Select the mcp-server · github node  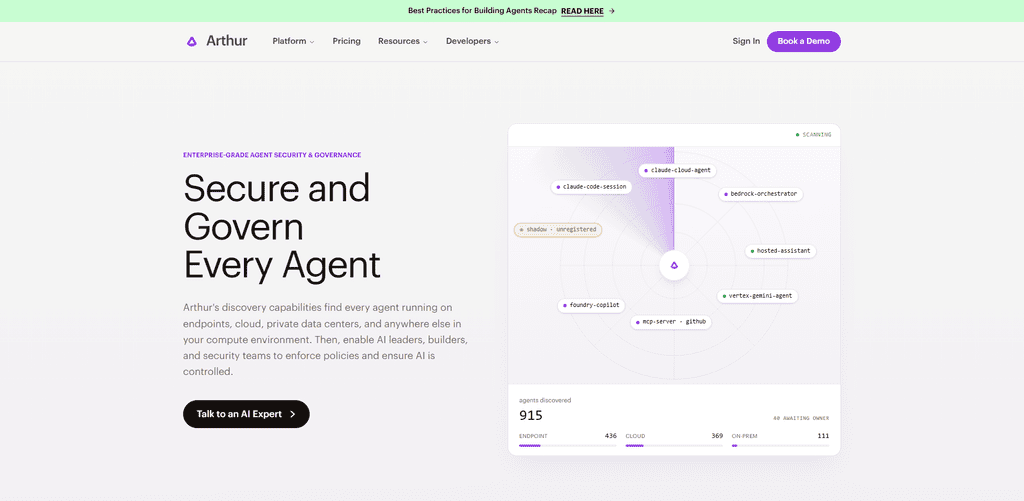(671, 322)
